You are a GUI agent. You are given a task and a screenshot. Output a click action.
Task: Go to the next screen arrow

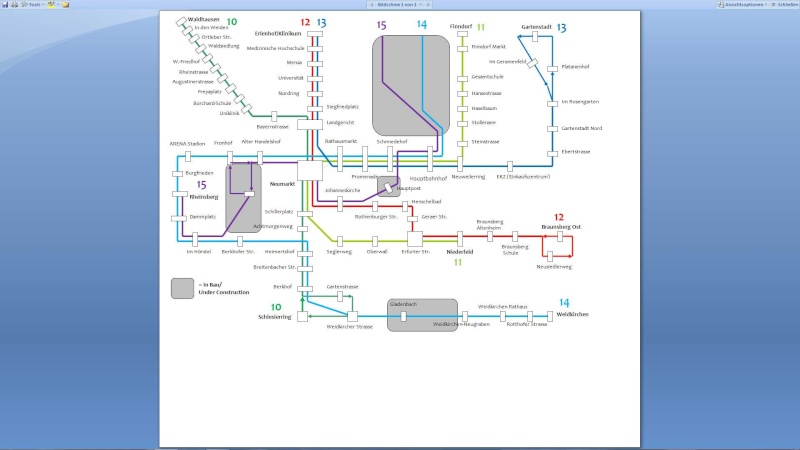(428, 4)
